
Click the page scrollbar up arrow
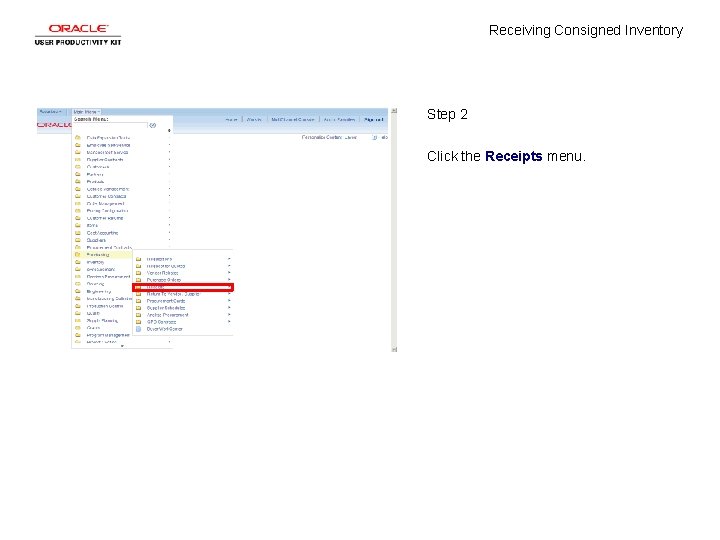(394, 111)
